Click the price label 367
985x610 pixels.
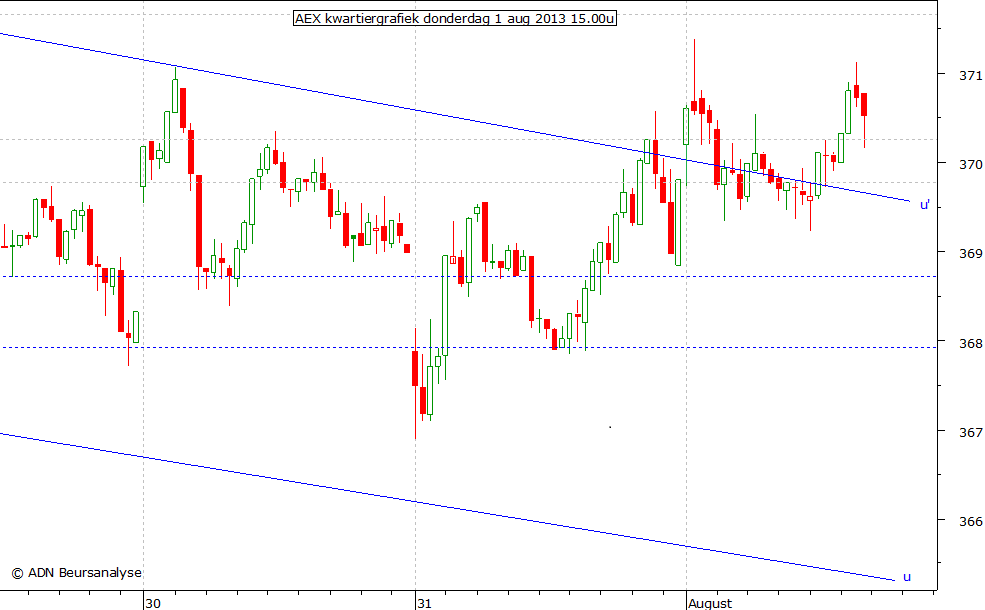click(971, 432)
